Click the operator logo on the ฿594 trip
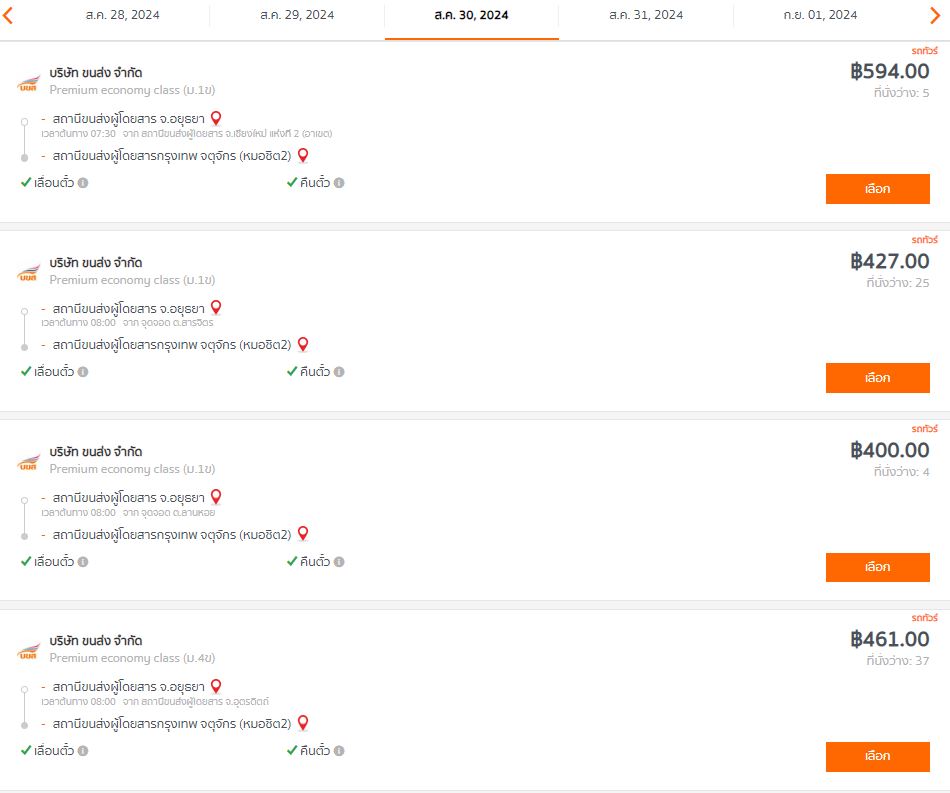The image size is (950, 793). (28, 84)
